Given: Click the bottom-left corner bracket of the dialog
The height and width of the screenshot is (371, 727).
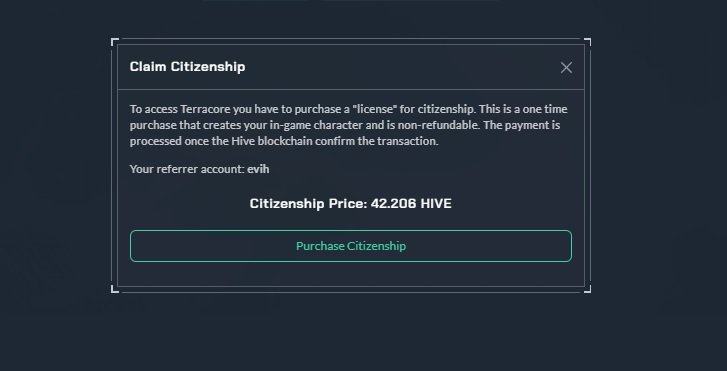Looking at the screenshot, I should point(115,289).
